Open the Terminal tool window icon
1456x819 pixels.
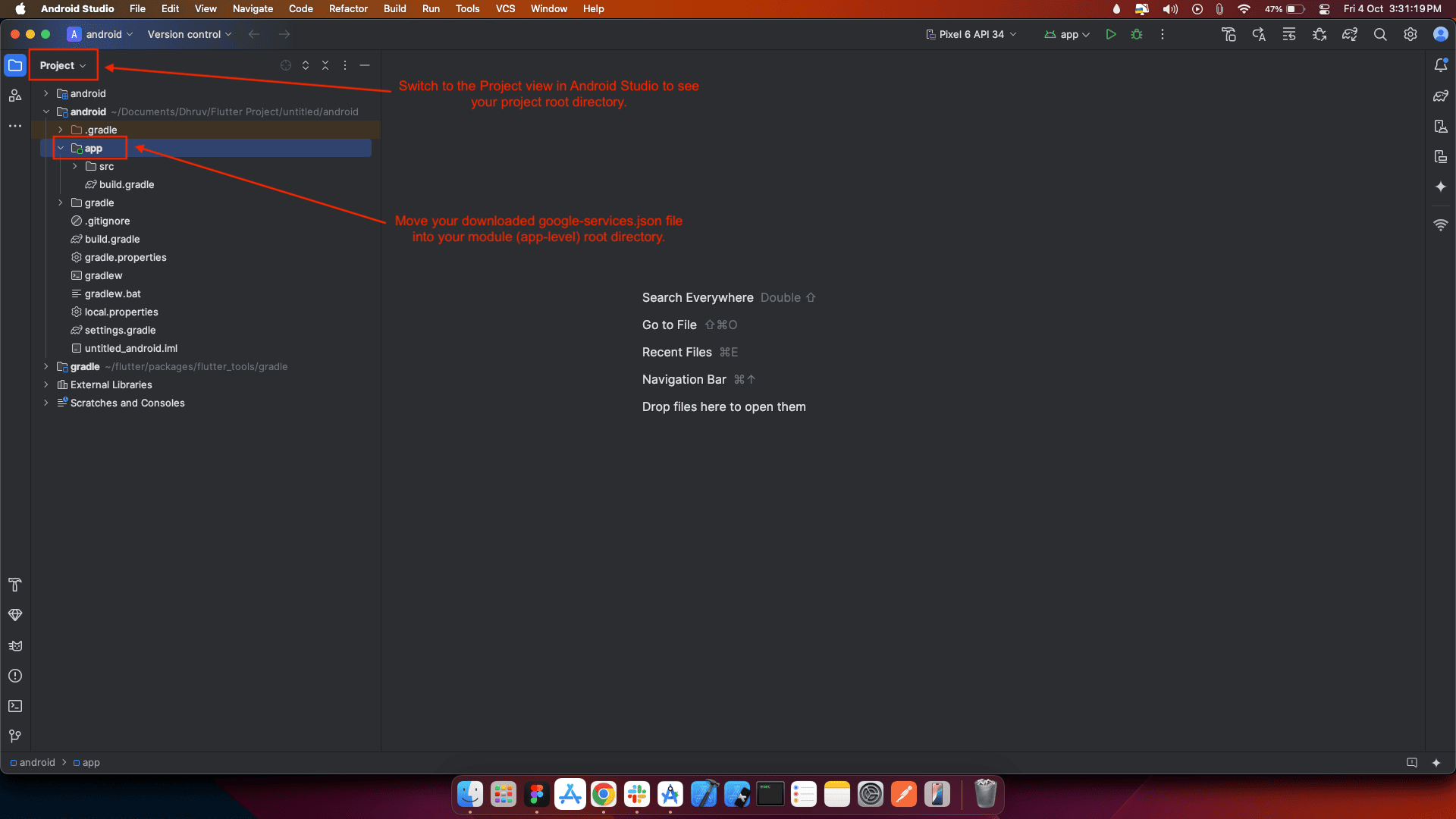(15, 706)
